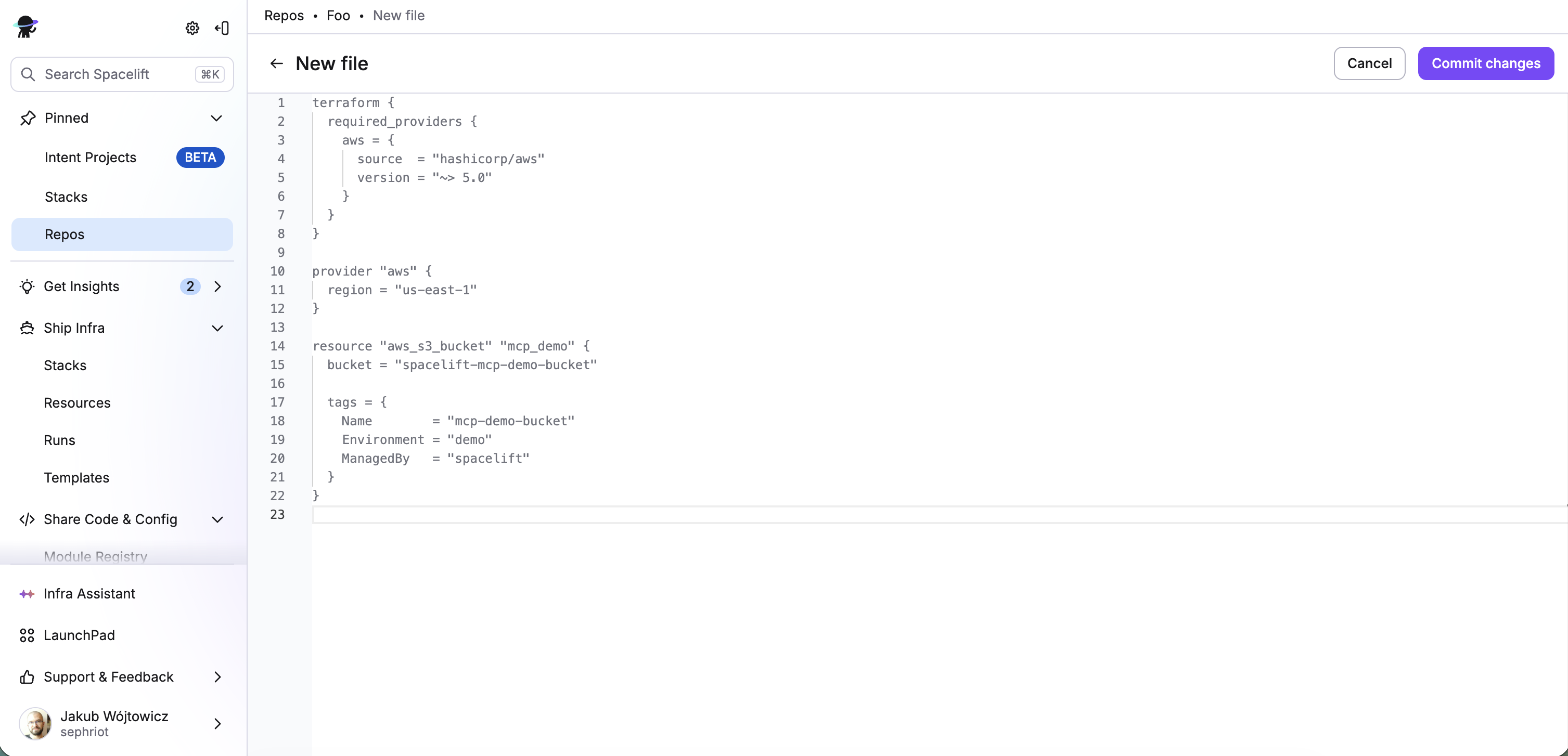
Task: Click the Infra Assistant sparkles icon
Action: (28, 594)
